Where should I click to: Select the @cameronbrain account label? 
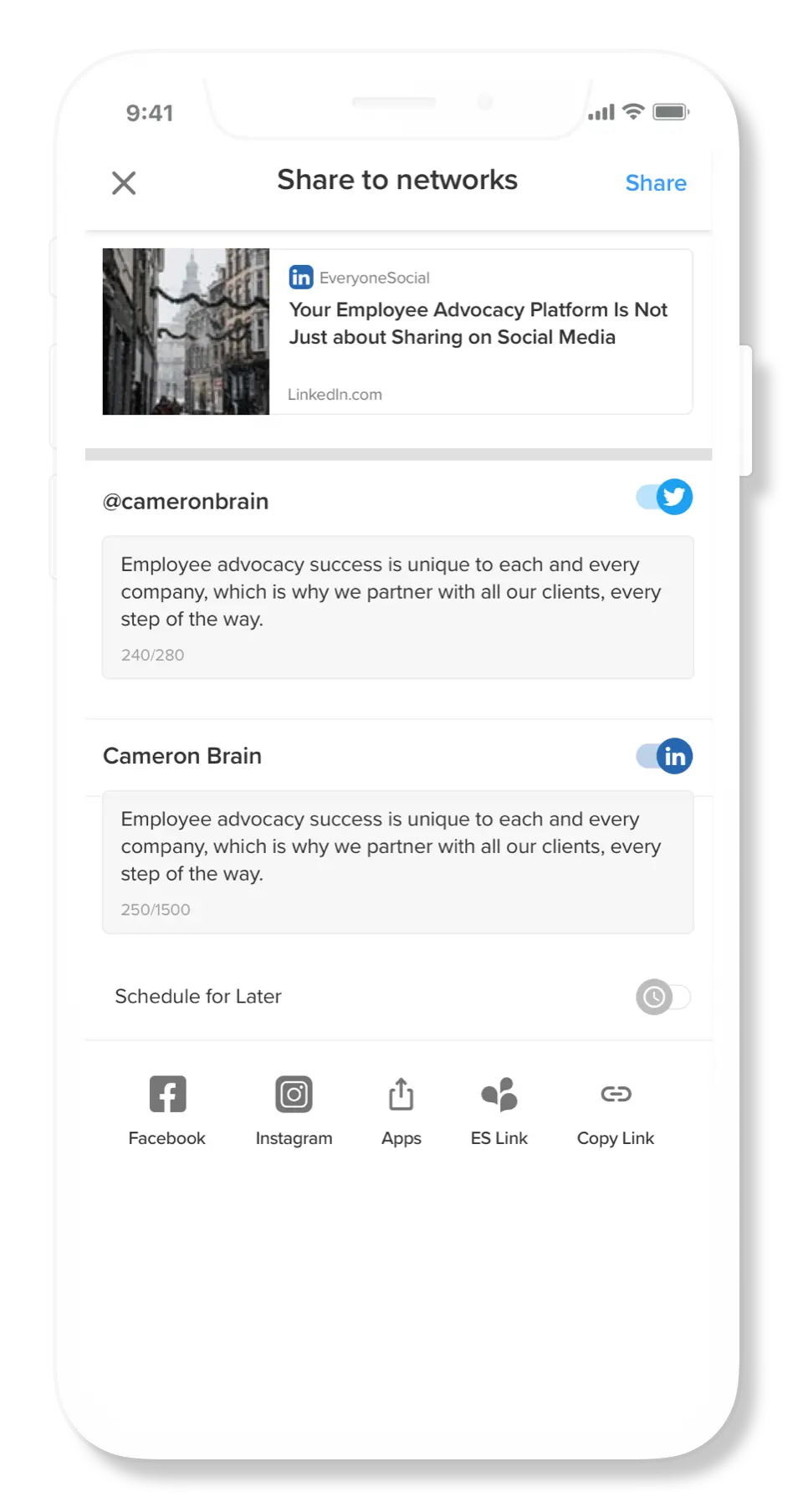pyautogui.click(x=186, y=501)
